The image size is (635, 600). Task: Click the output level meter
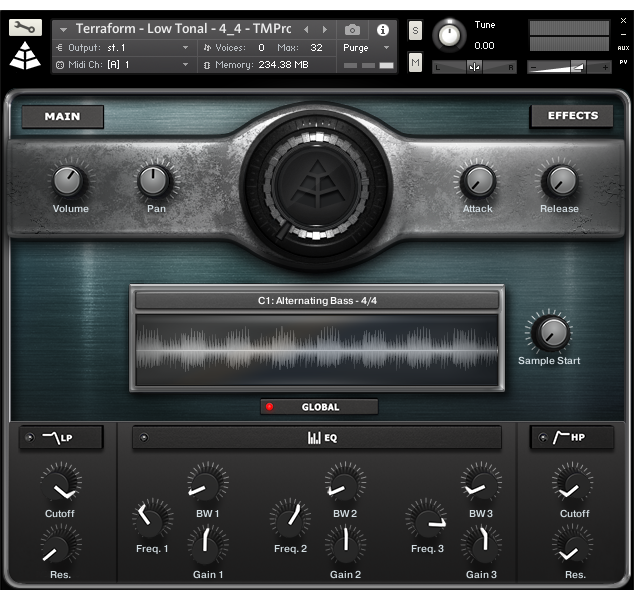569,36
